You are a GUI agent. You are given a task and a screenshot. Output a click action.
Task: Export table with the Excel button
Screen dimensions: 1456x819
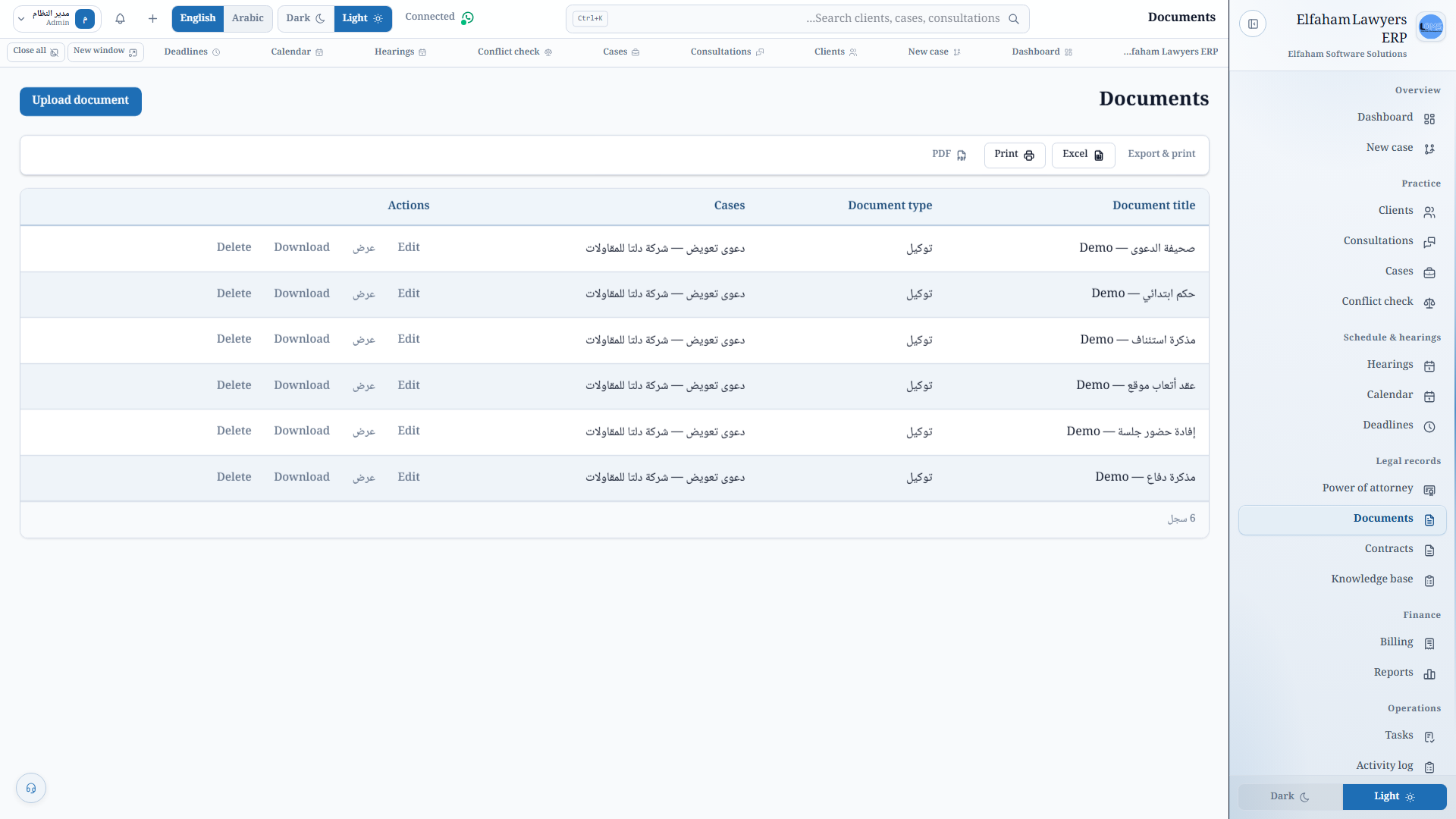(1083, 155)
